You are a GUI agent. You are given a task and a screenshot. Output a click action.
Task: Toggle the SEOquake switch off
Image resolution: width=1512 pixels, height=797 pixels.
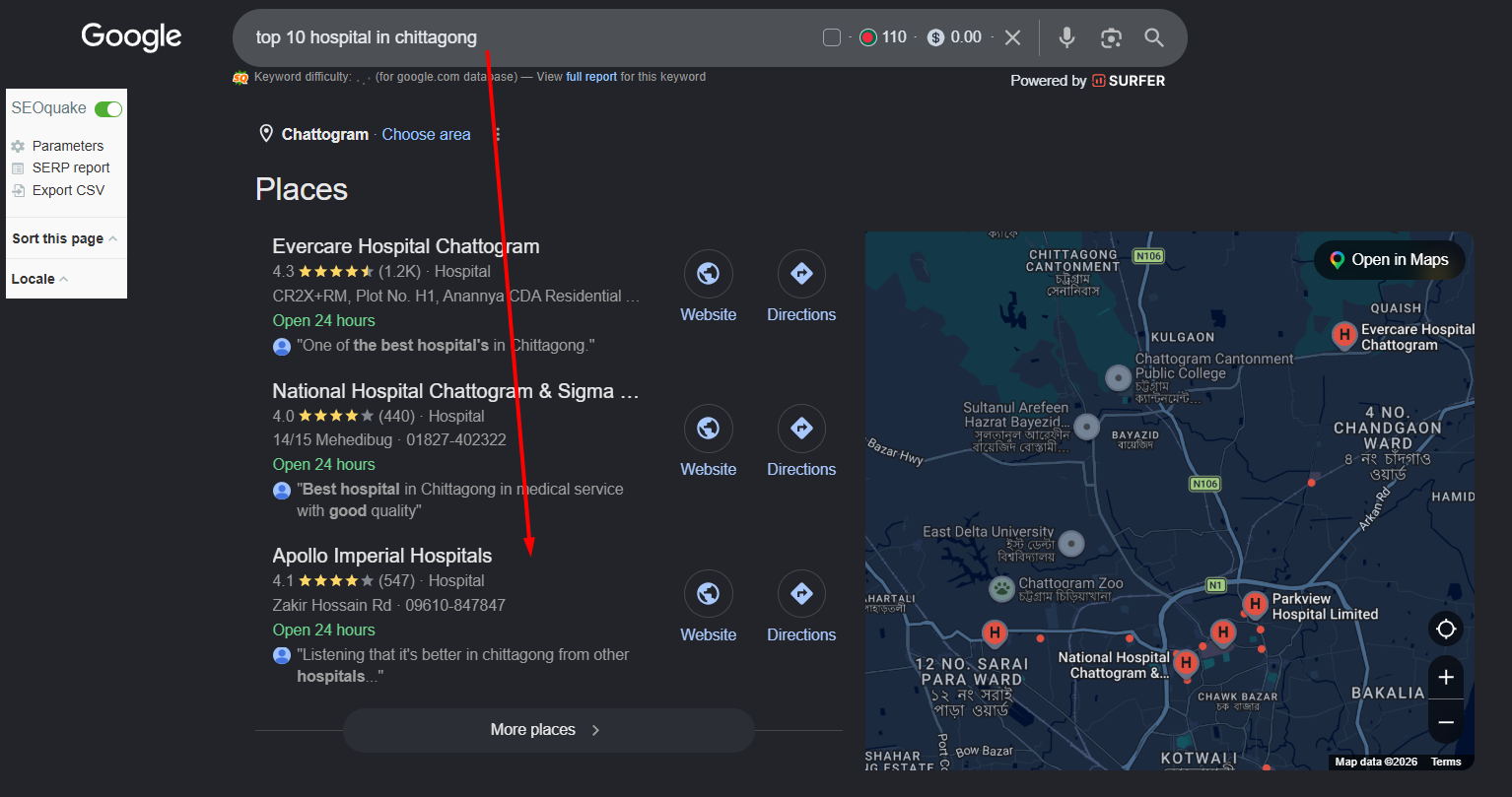108,108
